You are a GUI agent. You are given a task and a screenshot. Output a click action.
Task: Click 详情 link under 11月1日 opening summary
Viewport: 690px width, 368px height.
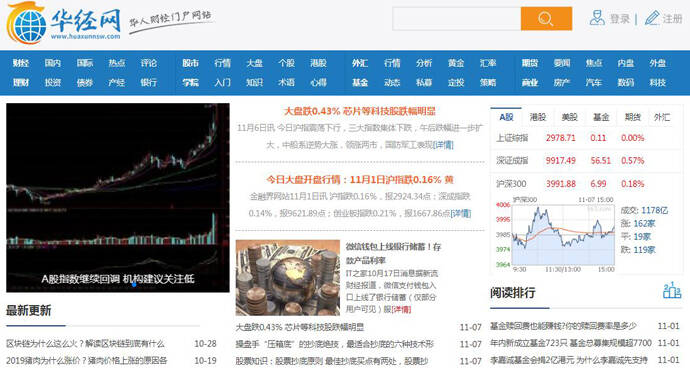pyautogui.click(x=461, y=213)
